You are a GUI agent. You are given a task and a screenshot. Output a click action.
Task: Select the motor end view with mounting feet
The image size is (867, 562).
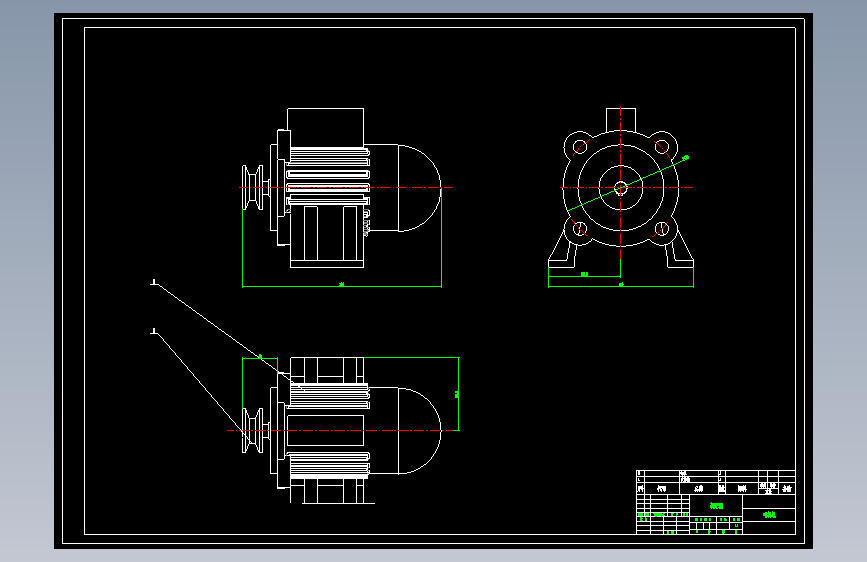coord(620,188)
